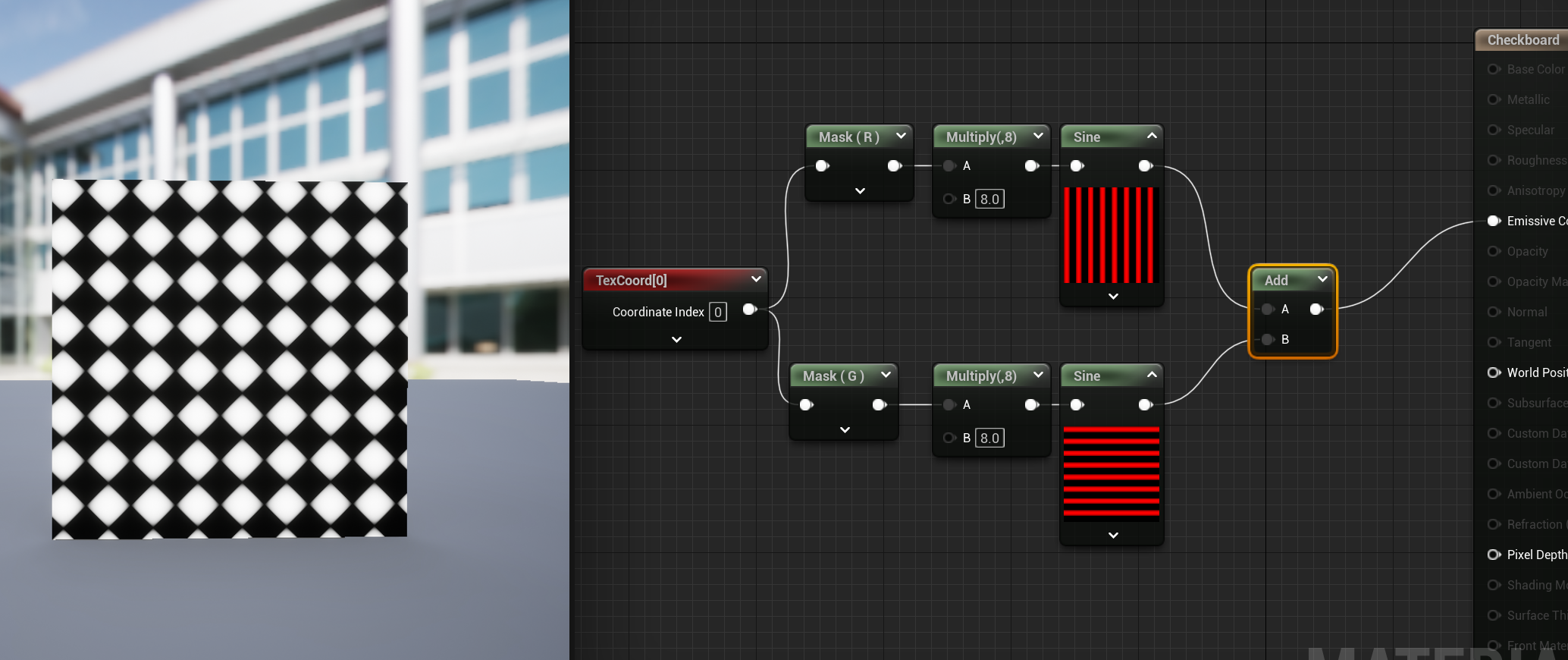
Task: Select the Add node title bar
Action: point(1293,280)
